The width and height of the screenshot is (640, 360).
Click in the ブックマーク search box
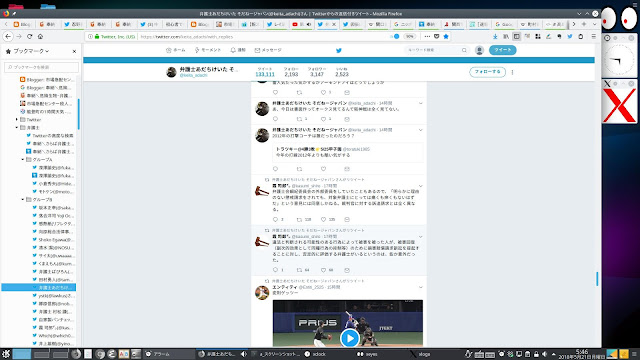click(41, 67)
